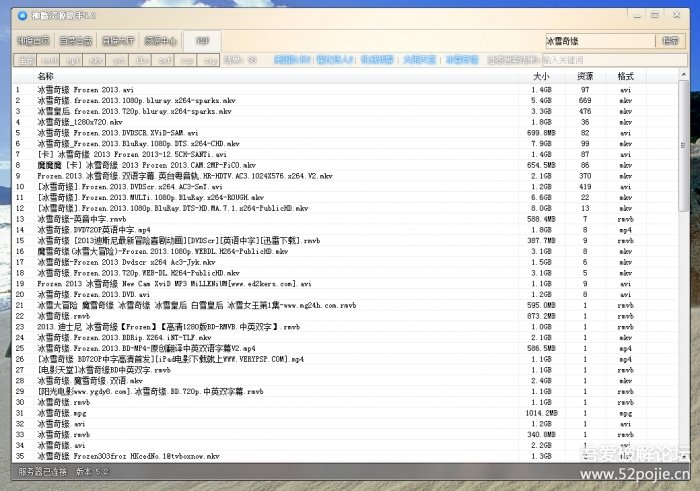The width and height of the screenshot is (700, 491).
Task: Select the Dvdscr x264 Ac3-Jyk.mkv row
Action: pos(345,262)
